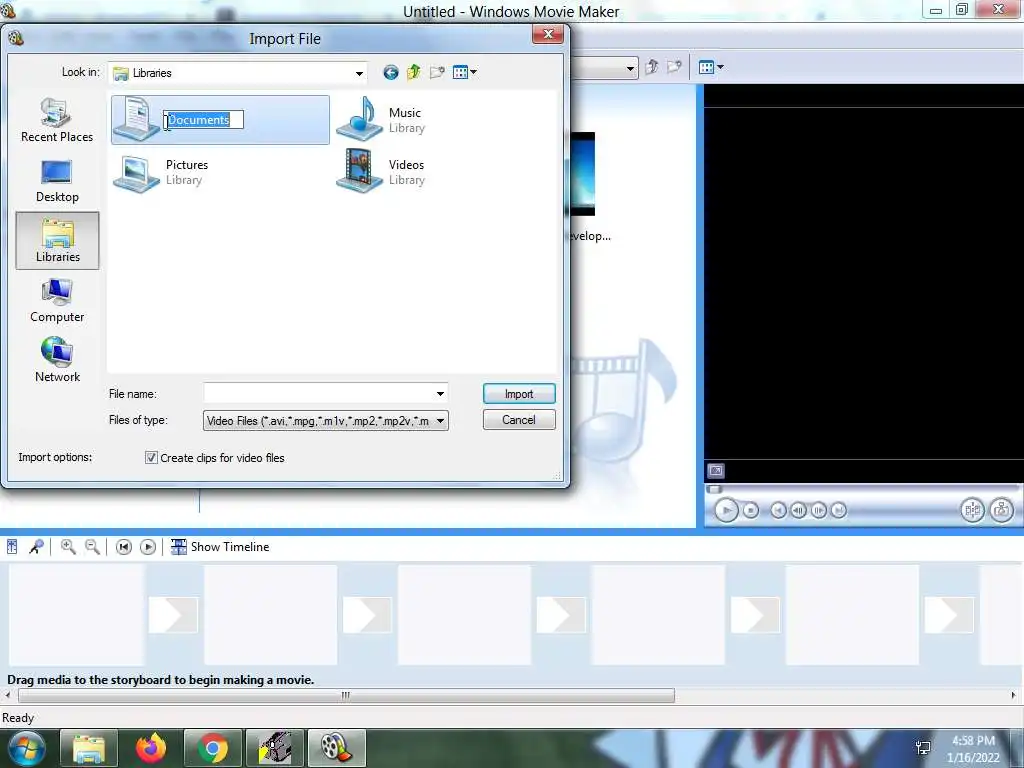Set audio levels in storyboard toolbar
This screenshot has width=1024, height=768.
pos(12,547)
